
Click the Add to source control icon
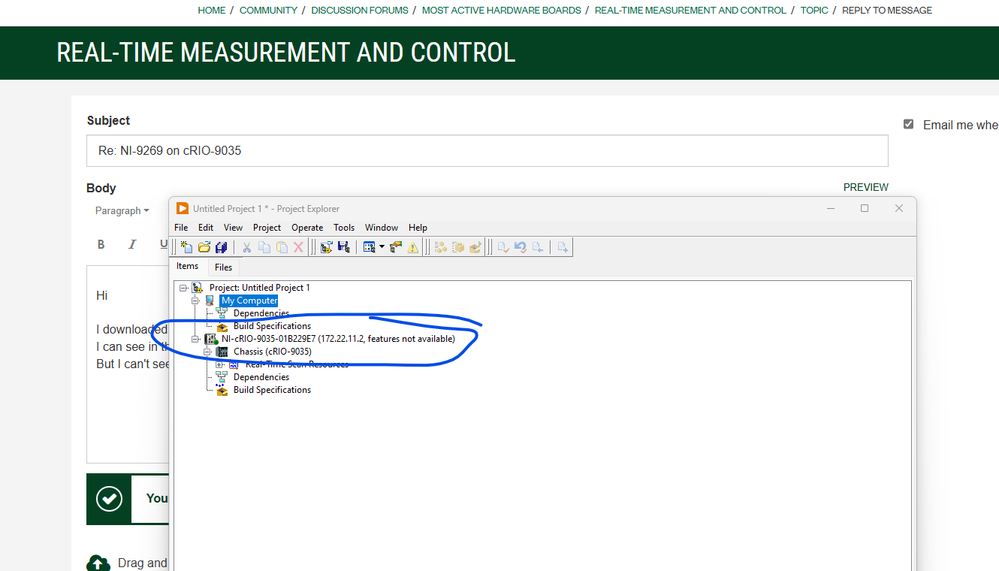pyautogui.click(x=563, y=247)
